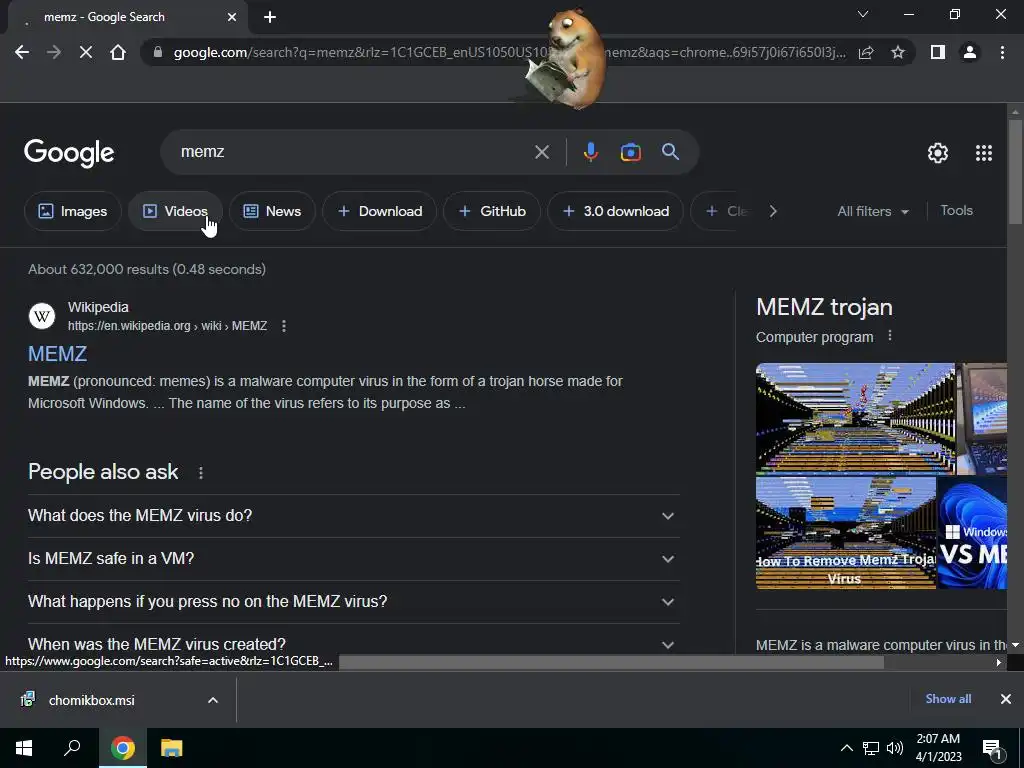
Task: Show all downloads
Action: point(948,699)
